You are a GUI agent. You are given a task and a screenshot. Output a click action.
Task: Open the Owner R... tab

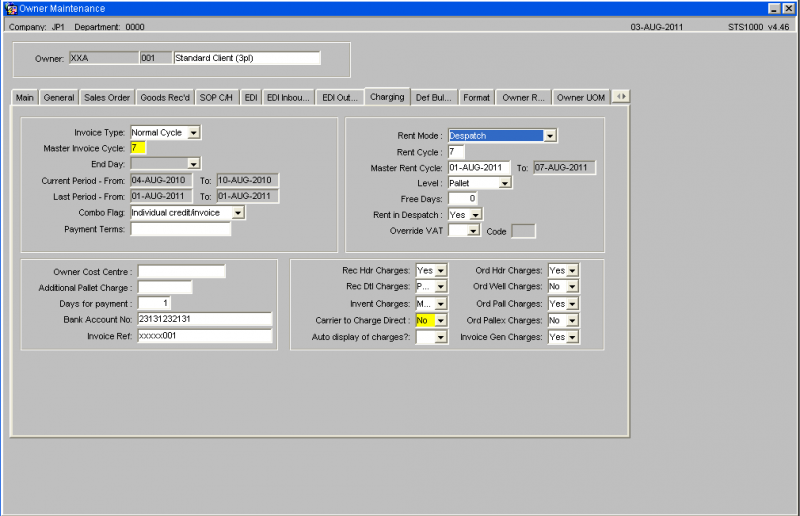pos(523,97)
